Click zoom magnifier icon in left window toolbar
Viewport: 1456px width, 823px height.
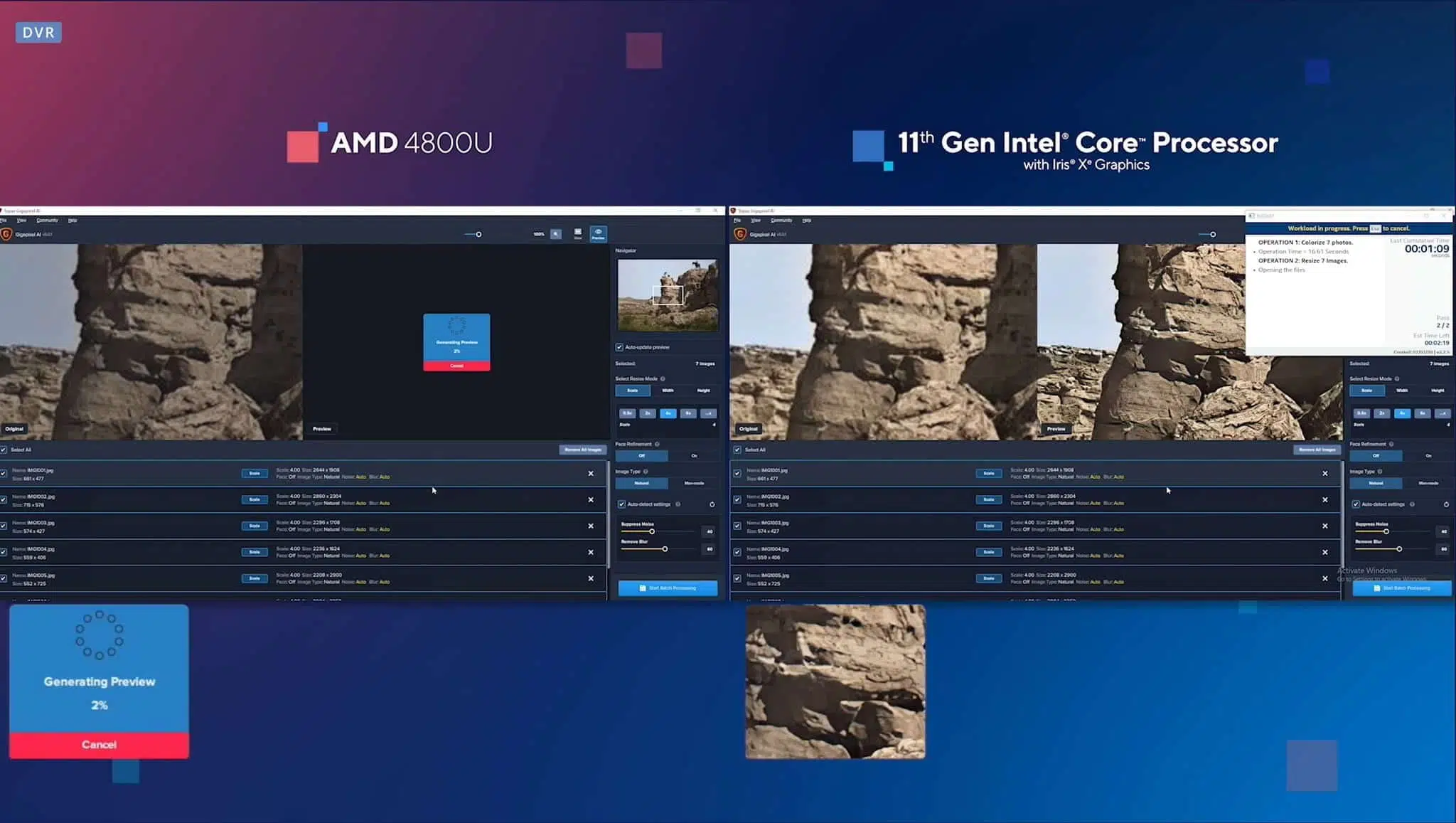pyautogui.click(x=556, y=234)
